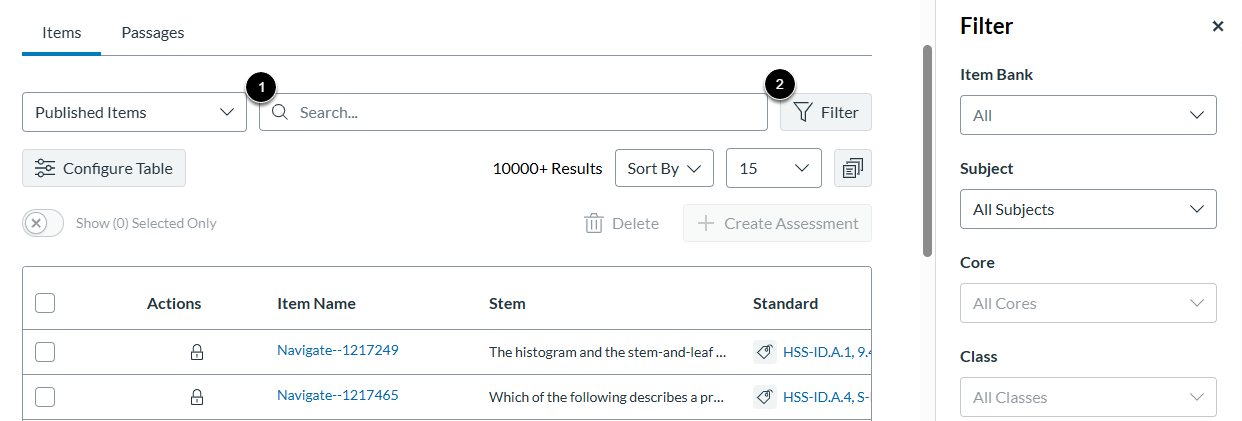Check the select-all header checkbox
Image resolution: width=1242 pixels, height=421 pixels.
point(45,303)
